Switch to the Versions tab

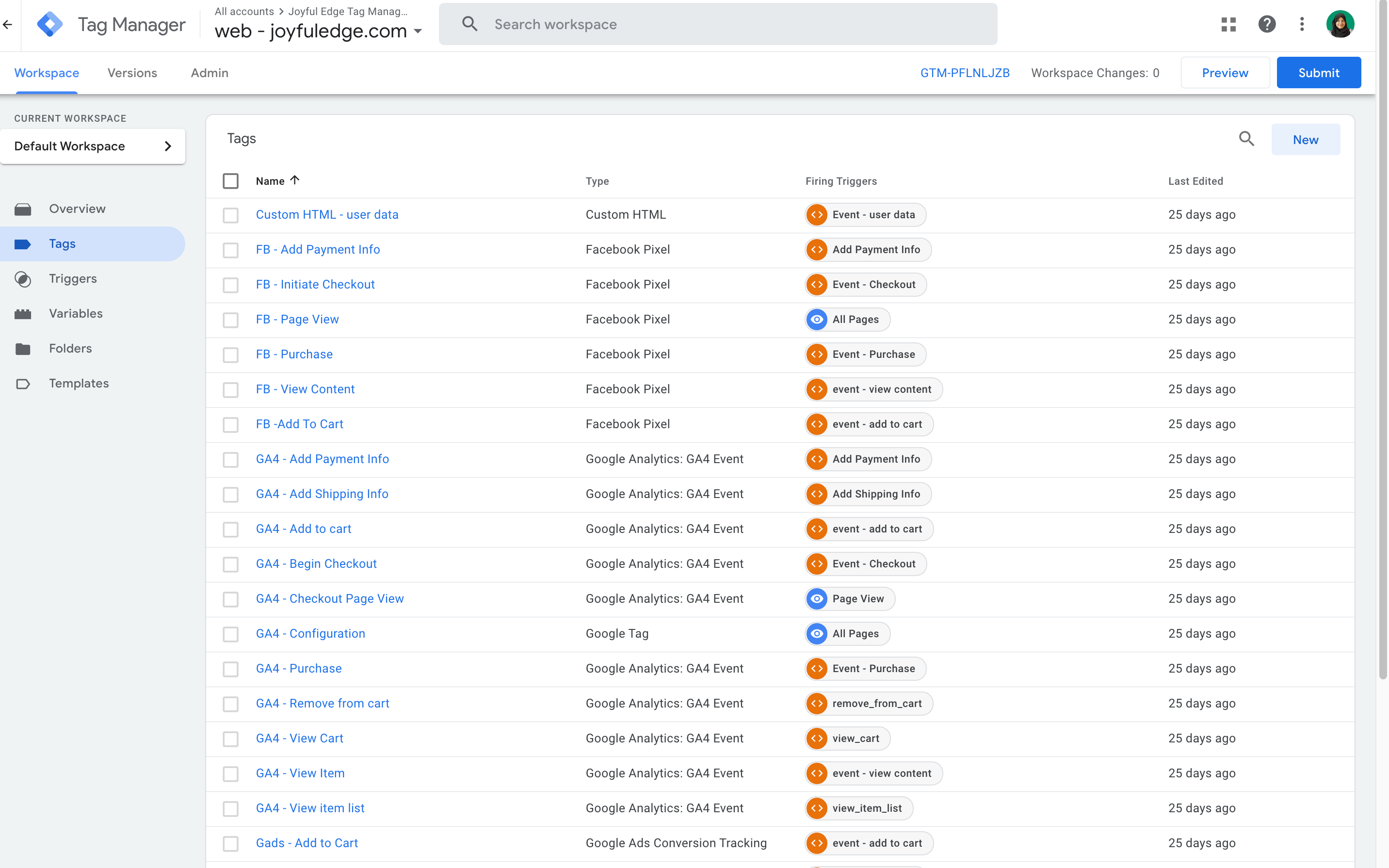(x=132, y=73)
